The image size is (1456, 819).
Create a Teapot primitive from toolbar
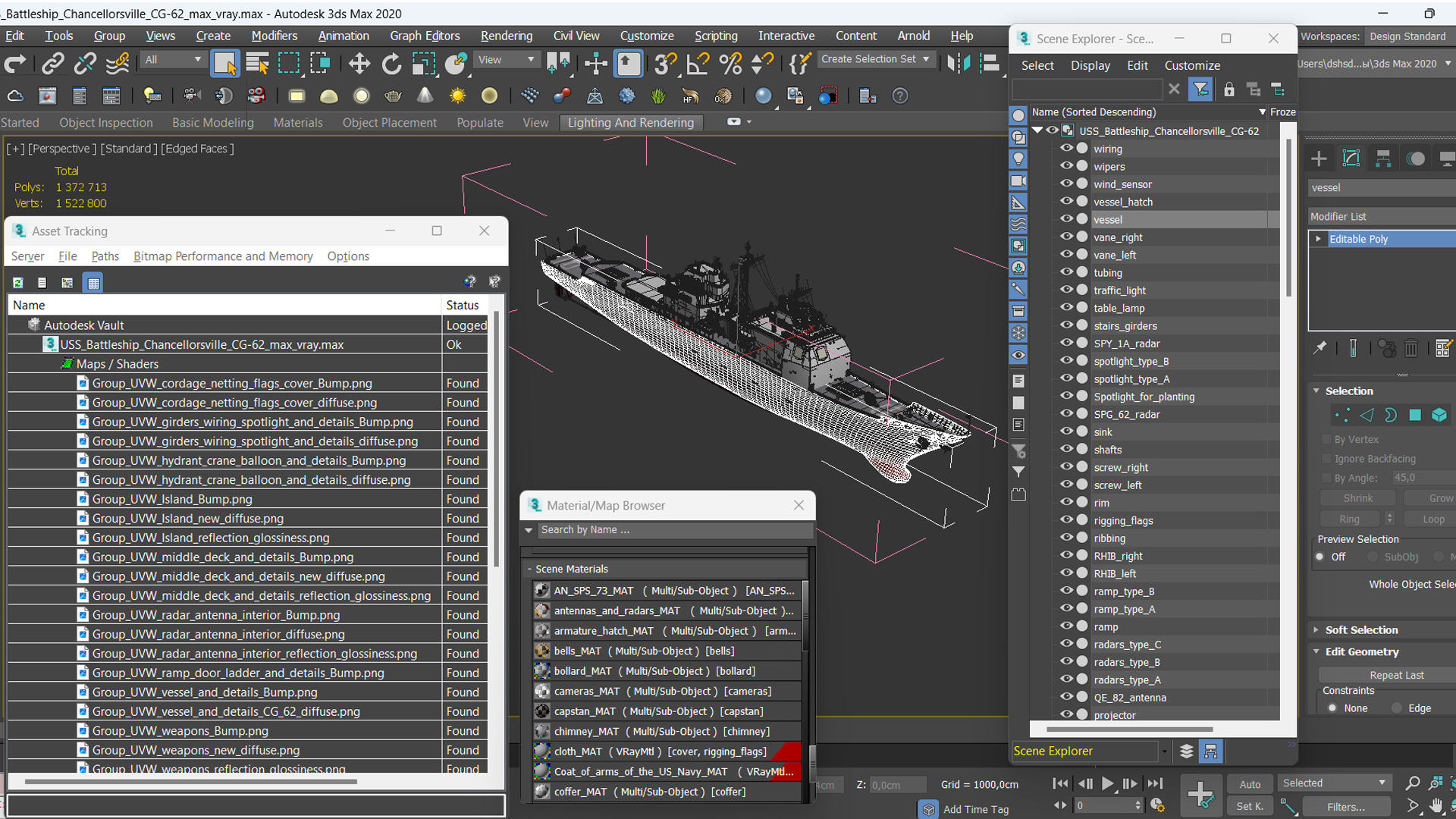point(393,96)
